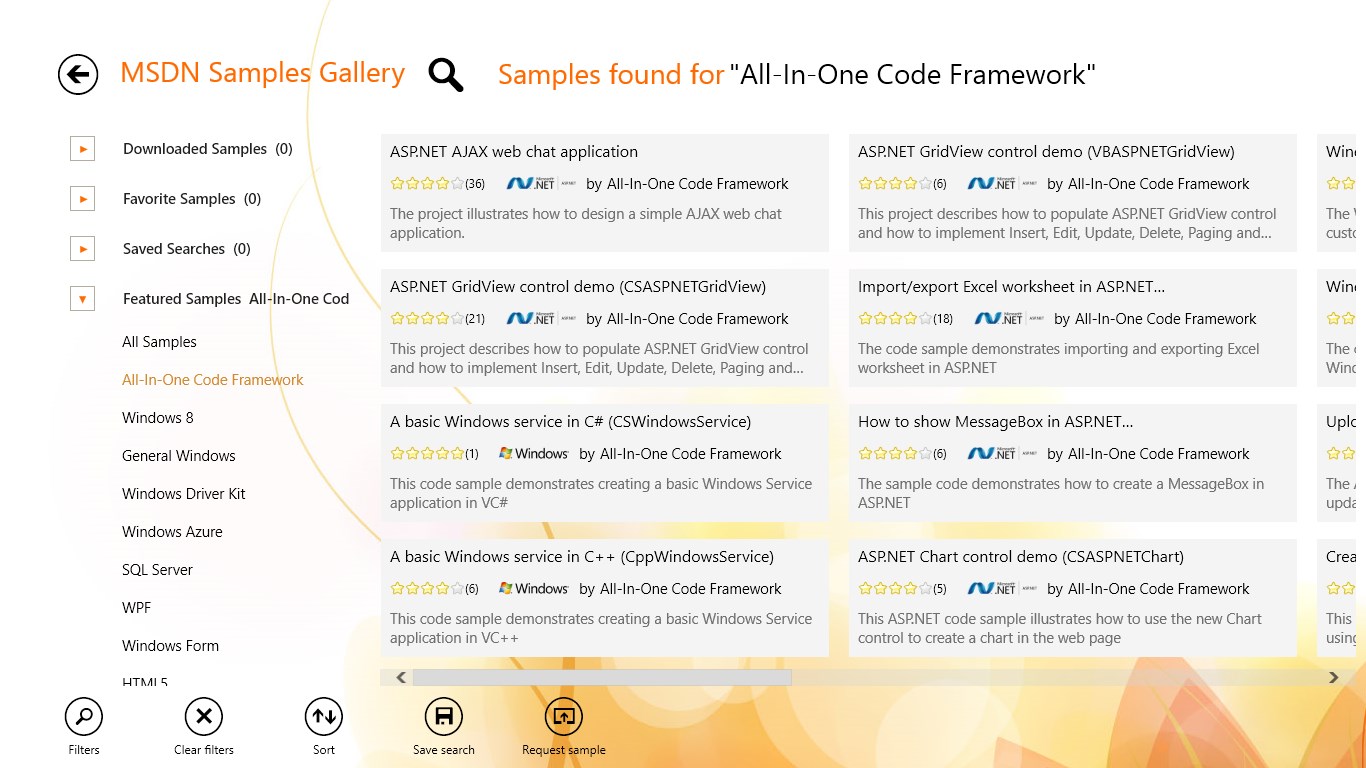Viewport: 1366px width, 768px height.
Task: Click the star rating on the Import/export Excel card
Action: click(x=895, y=319)
